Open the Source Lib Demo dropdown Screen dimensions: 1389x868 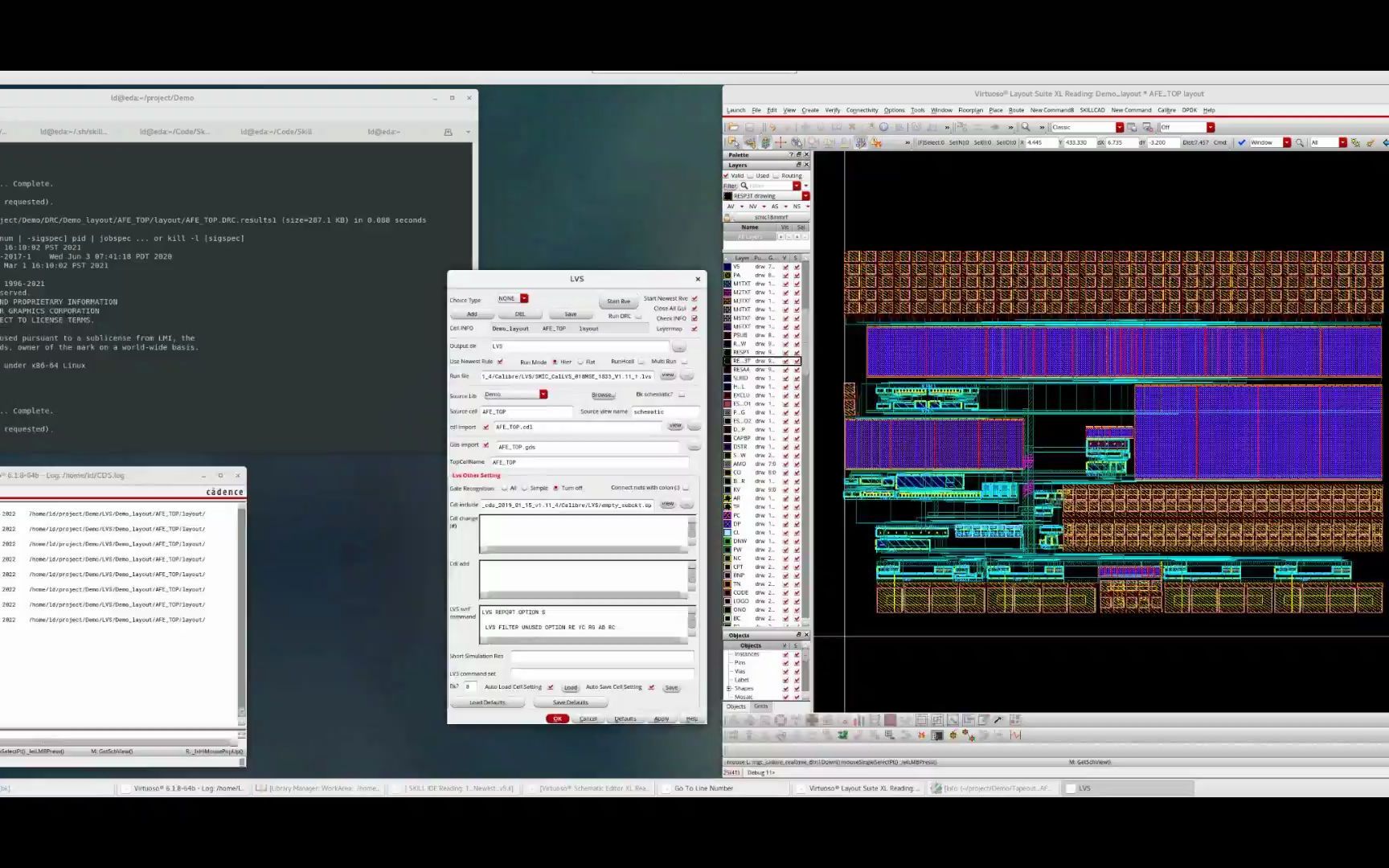543,394
